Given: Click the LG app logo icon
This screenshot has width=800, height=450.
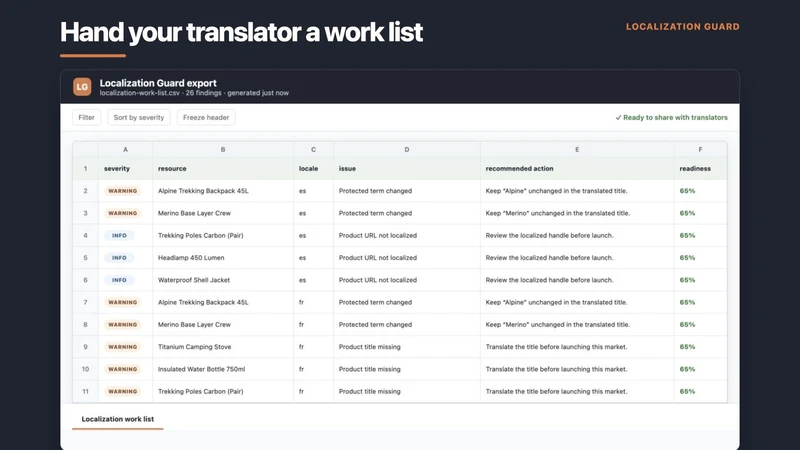Looking at the screenshot, I should [82, 87].
